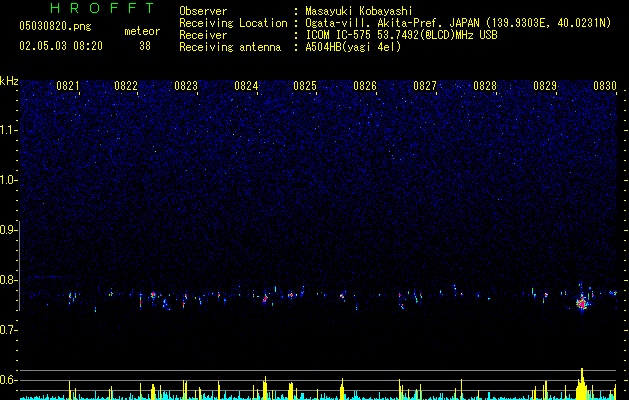Click the 0828 time marker

tap(485, 86)
